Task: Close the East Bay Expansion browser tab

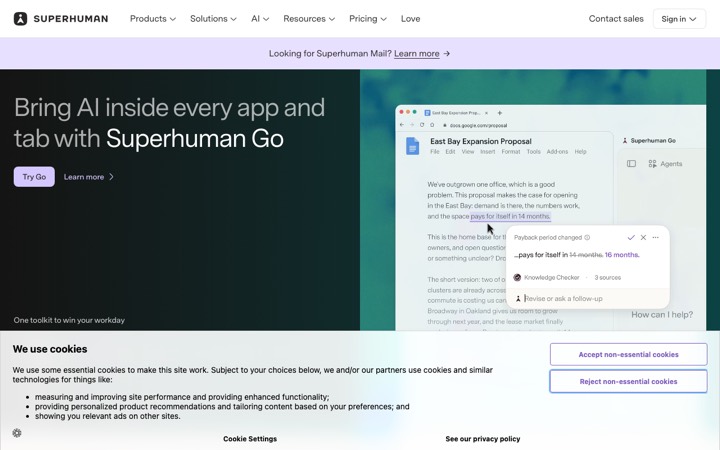Action: pos(487,113)
